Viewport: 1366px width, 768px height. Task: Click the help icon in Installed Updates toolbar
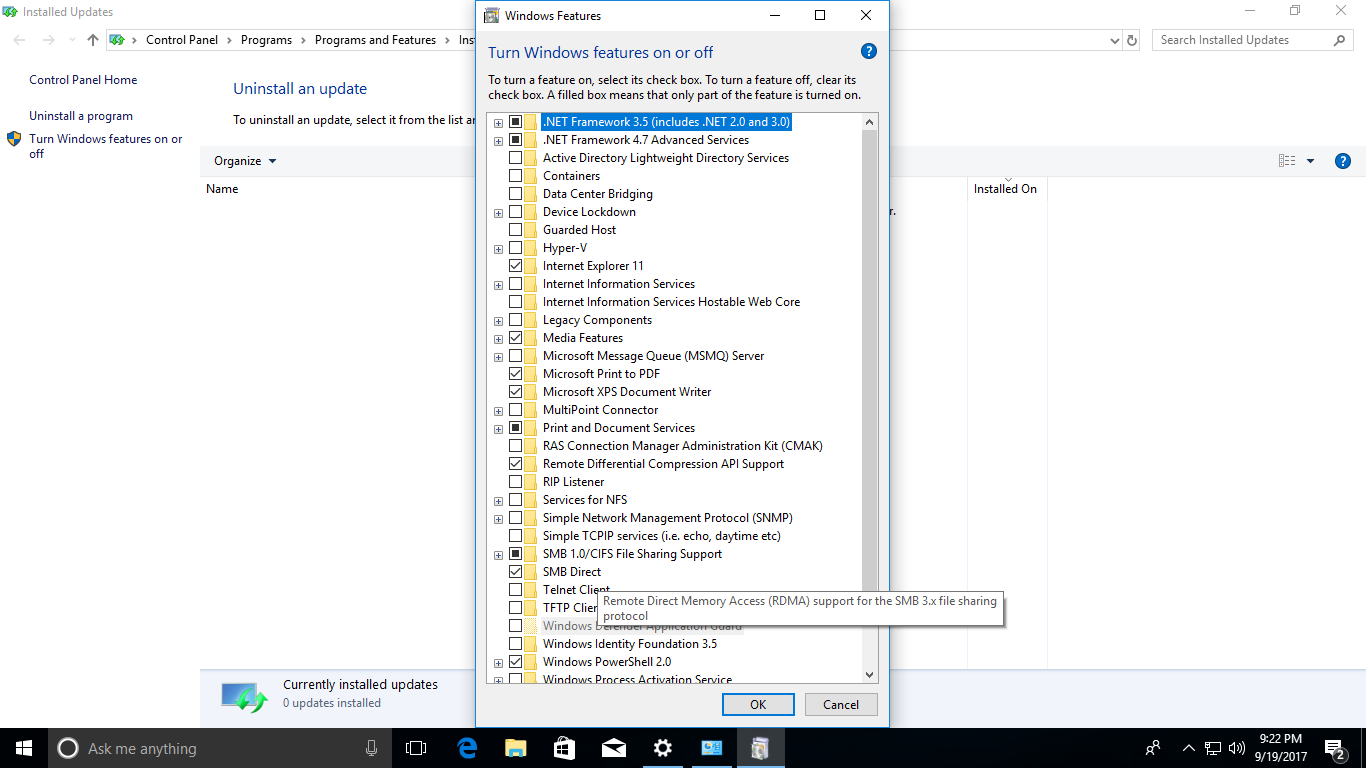click(x=1343, y=161)
